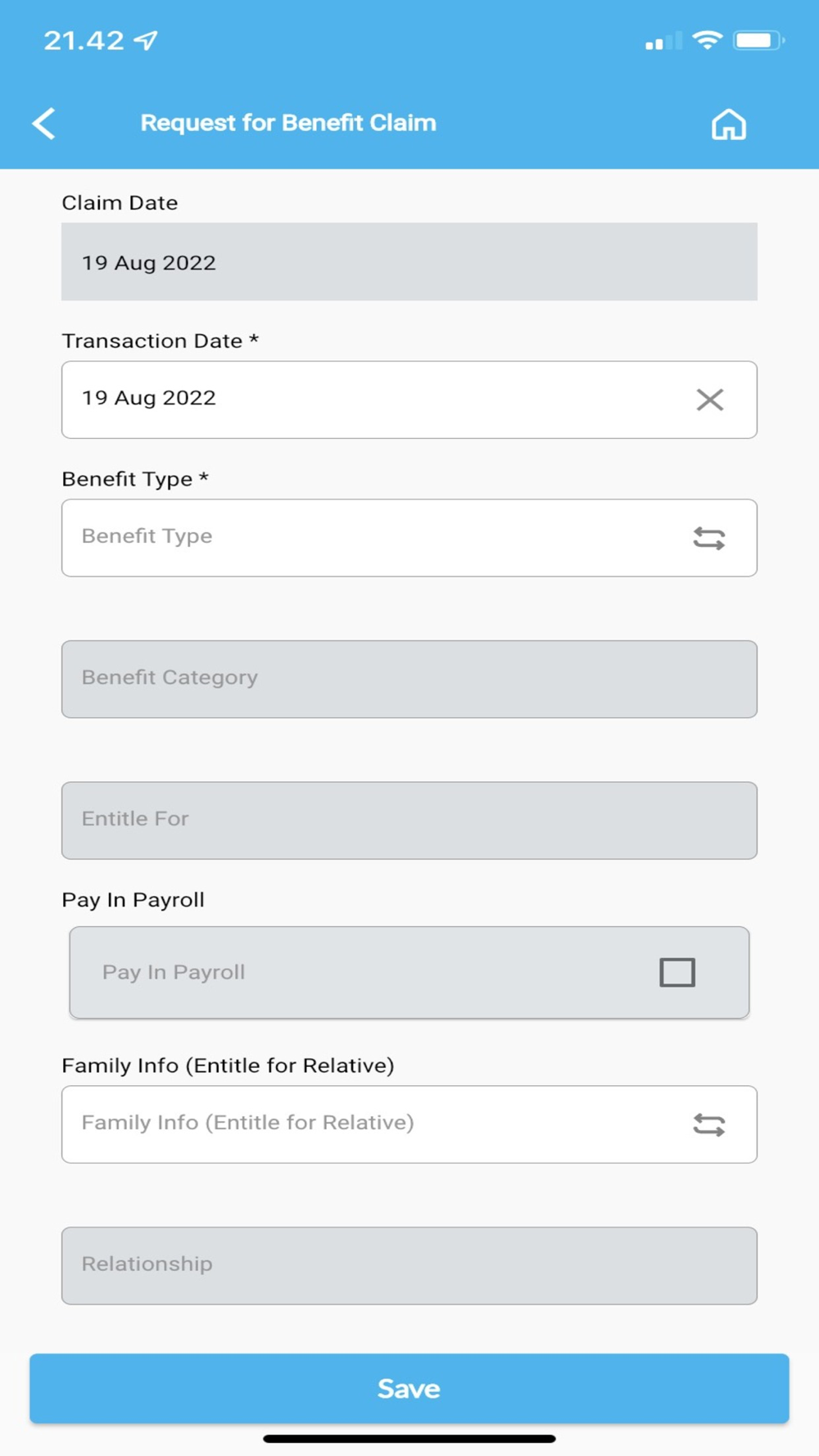
Task: Click the Claim Date field value
Action: pos(149,263)
